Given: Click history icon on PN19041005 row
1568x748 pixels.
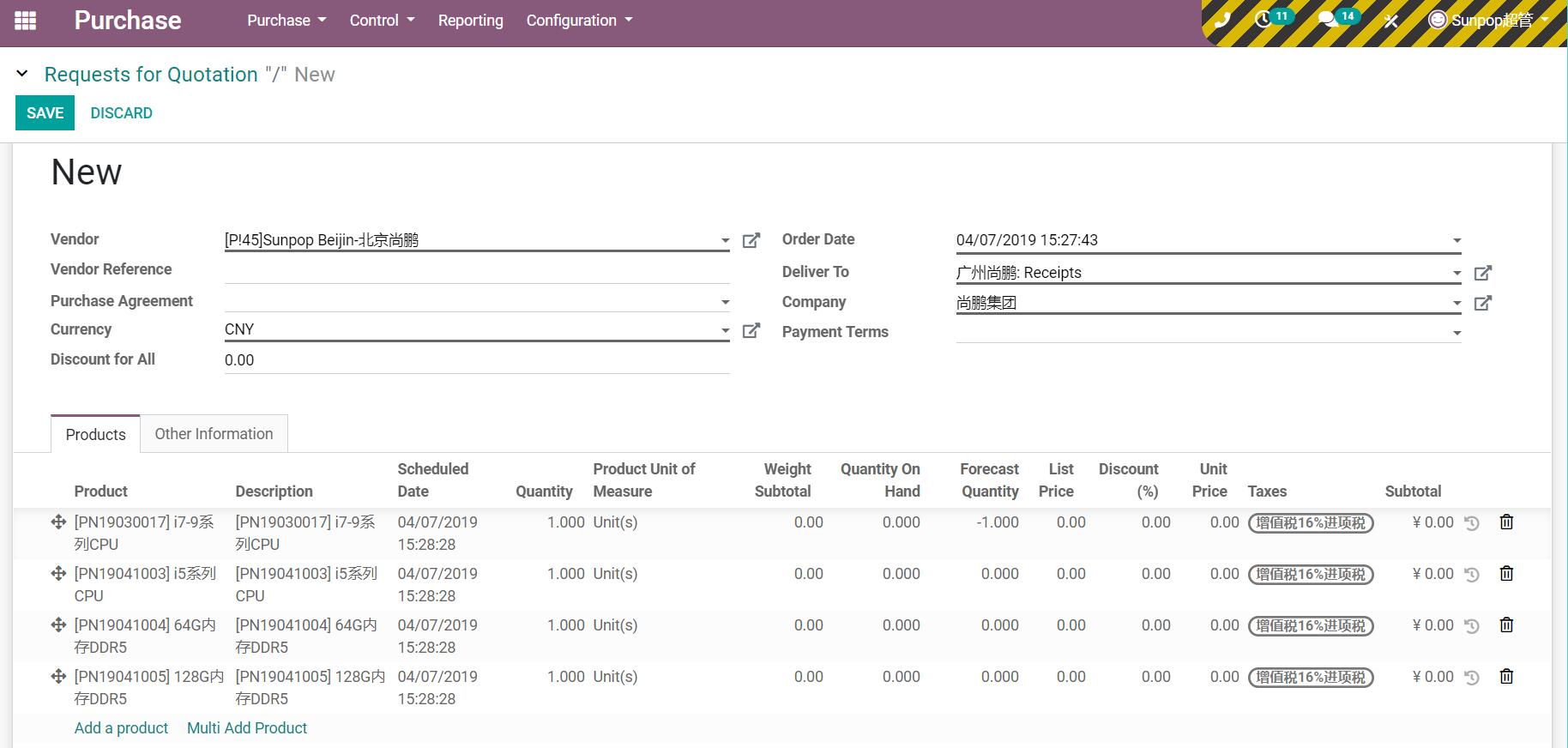Looking at the screenshot, I should tap(1472, 678).
